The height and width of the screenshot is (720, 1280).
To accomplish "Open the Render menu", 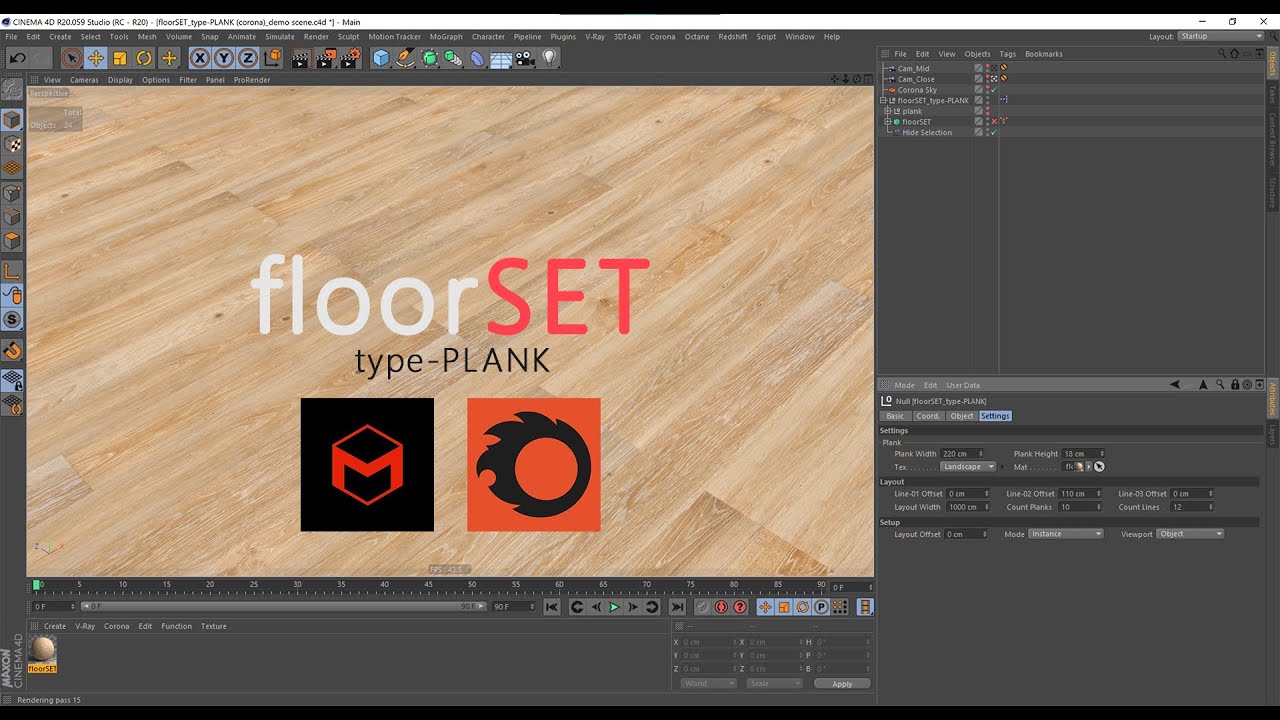I will tap(316, 37).
